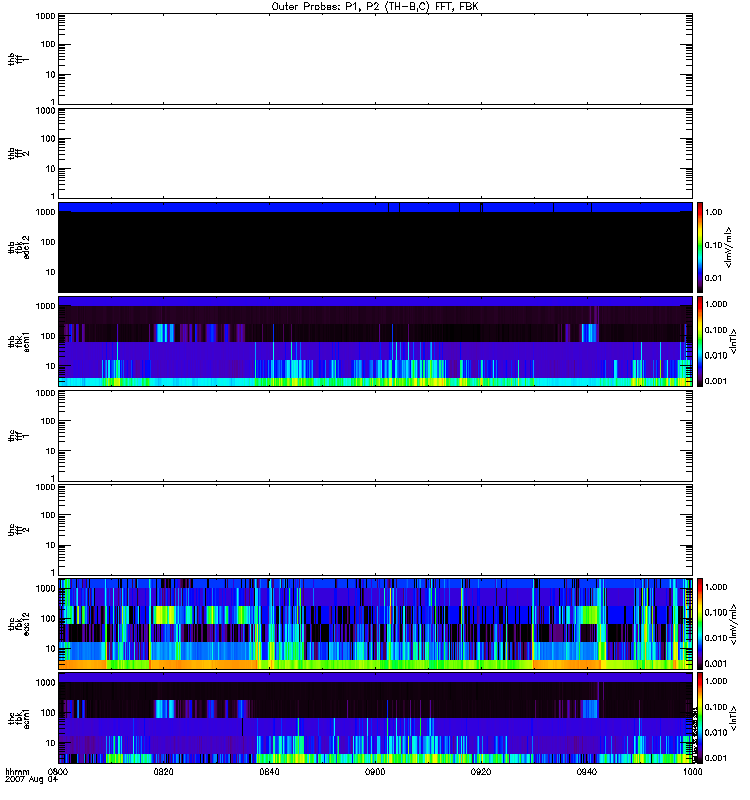
Task: Click the 'thb fbk scm1' y-axis title
Action: pyautogui.click(x=19, y=341)
